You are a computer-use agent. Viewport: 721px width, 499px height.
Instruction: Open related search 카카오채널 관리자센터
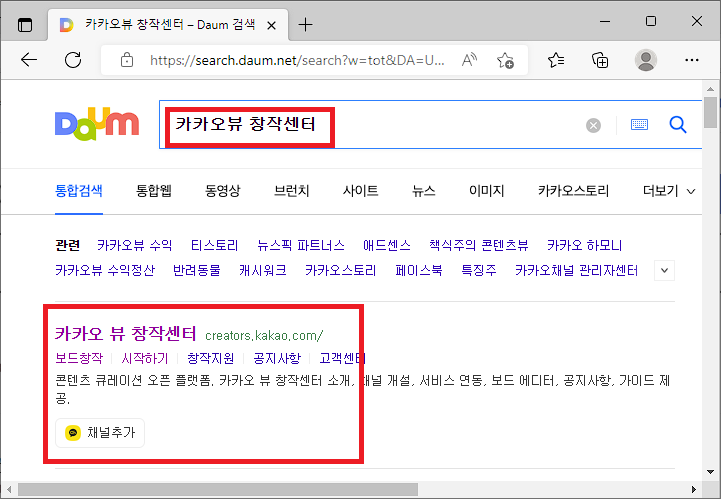[x=577, y=270]
